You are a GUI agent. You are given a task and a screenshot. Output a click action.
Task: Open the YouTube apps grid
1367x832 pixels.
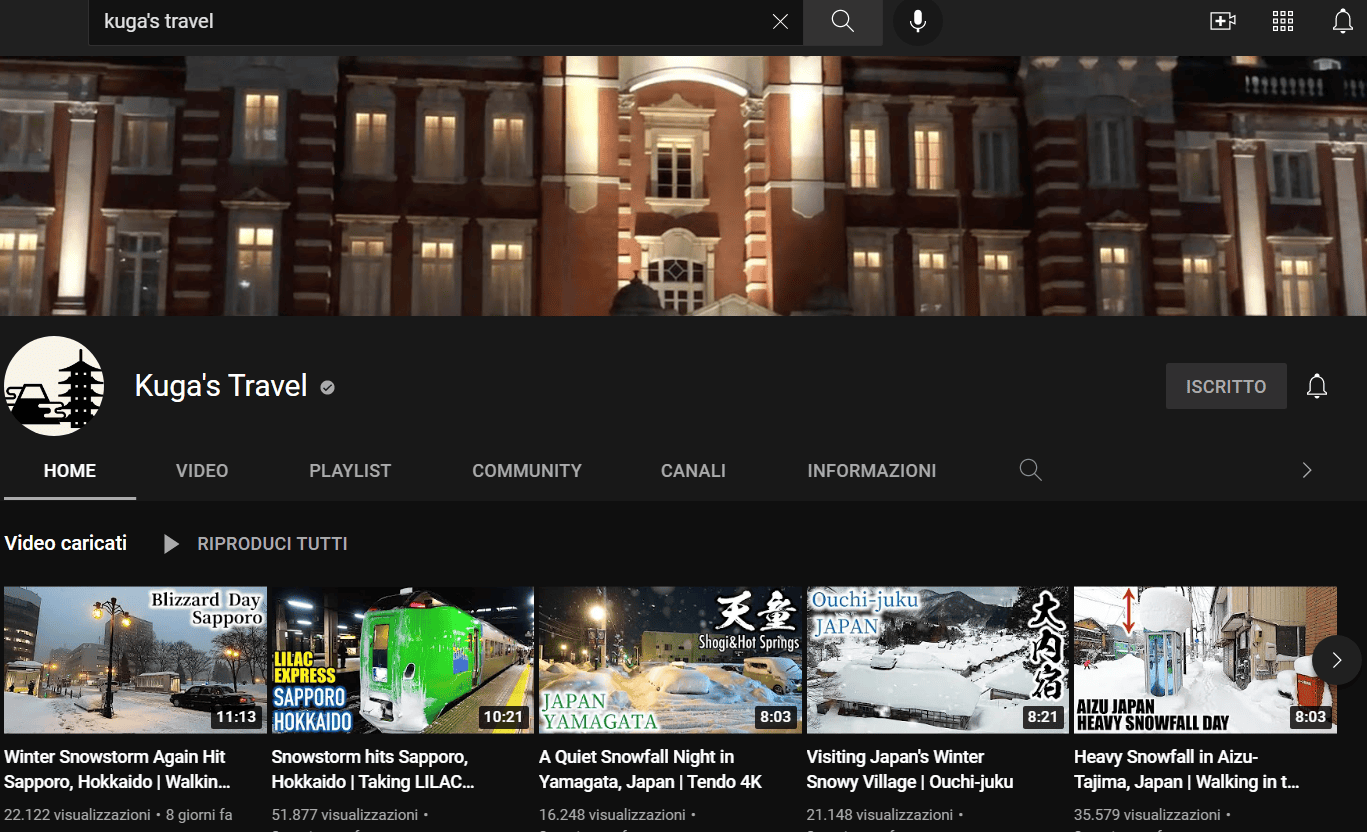coord(1283,22)
